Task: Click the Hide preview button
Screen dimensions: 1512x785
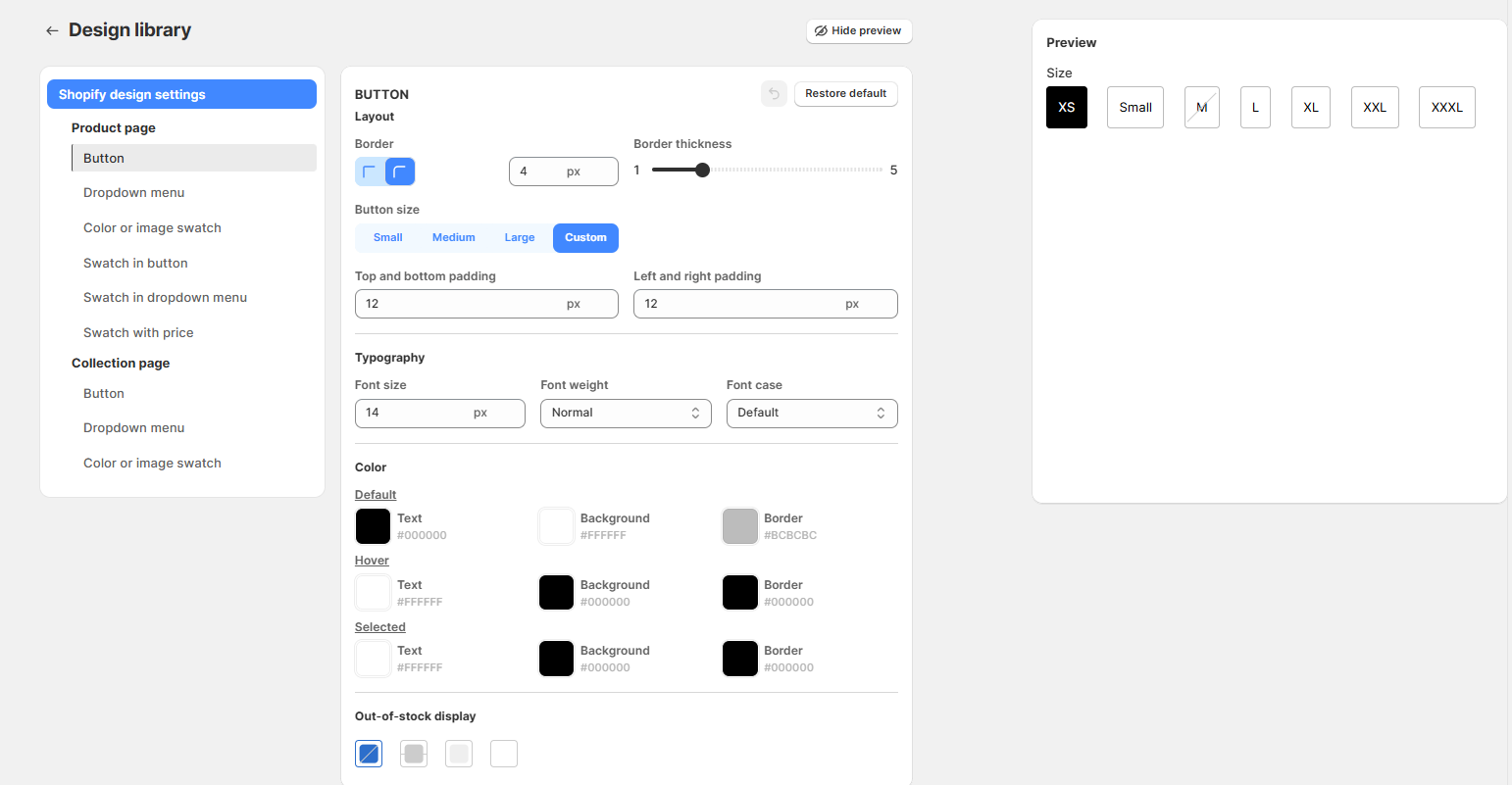Action: pyautogui.click(x=859, y=31)
